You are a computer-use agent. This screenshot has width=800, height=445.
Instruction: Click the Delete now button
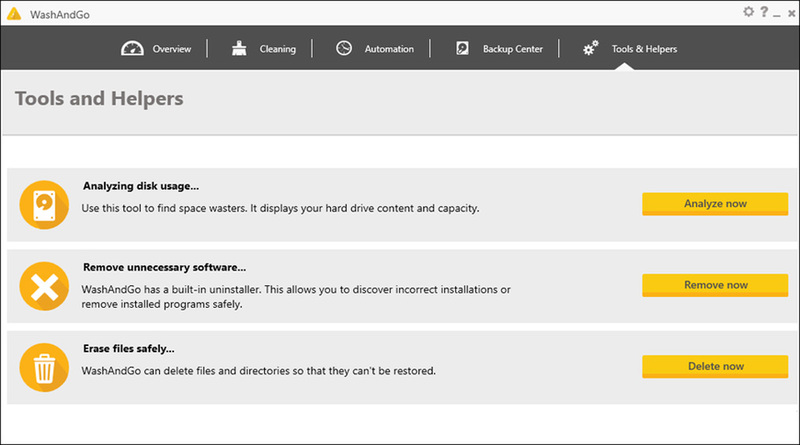click(715, 366)
